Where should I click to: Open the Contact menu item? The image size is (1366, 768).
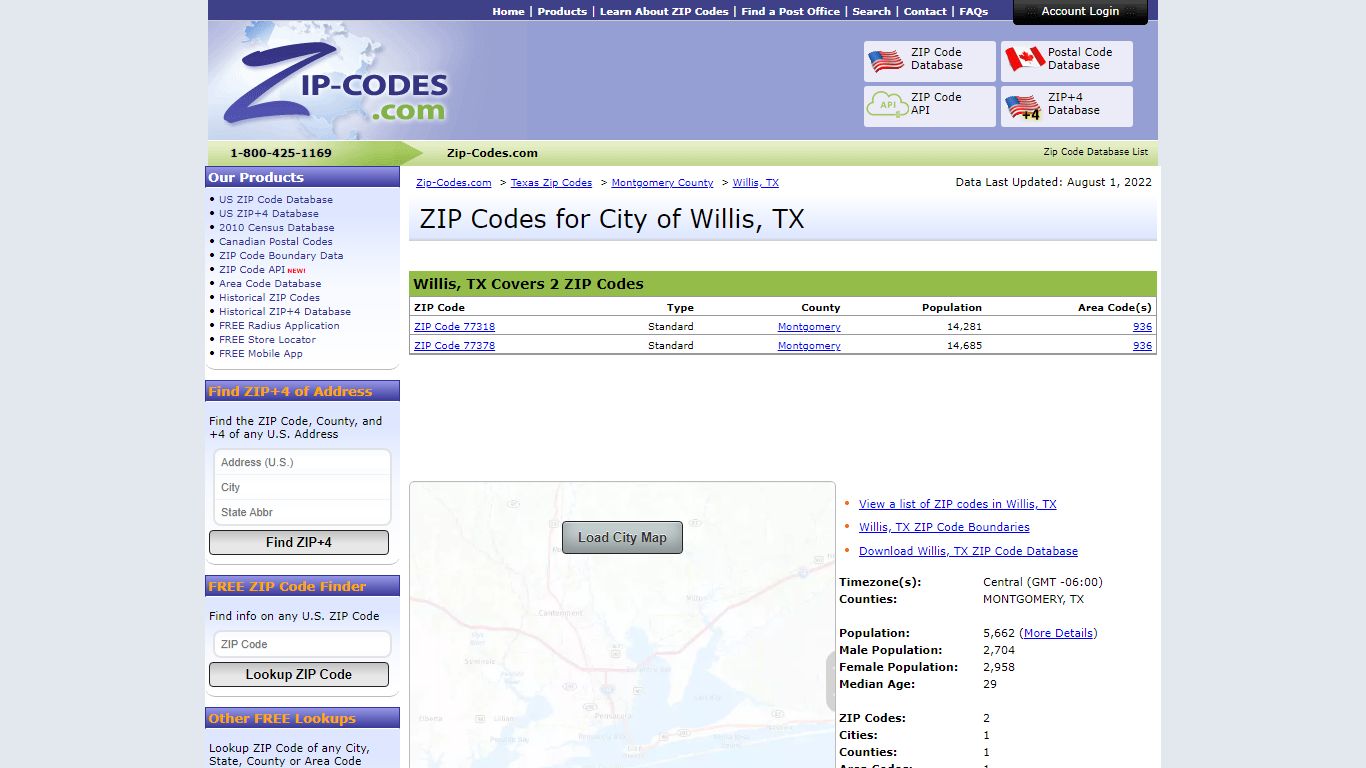click(x=925, y=12)
